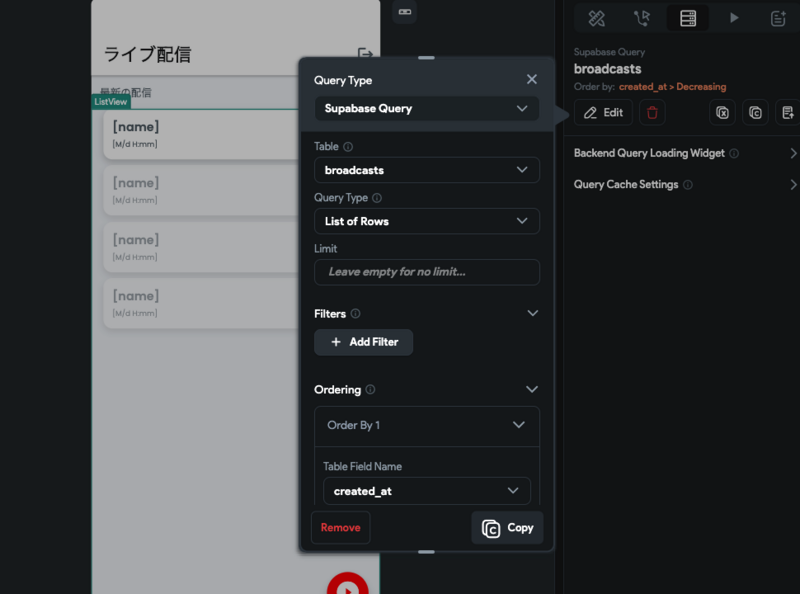The image size is (800, 594).
Task: Open the Supabase Query type dropdown
Action: tap(427, 109)
